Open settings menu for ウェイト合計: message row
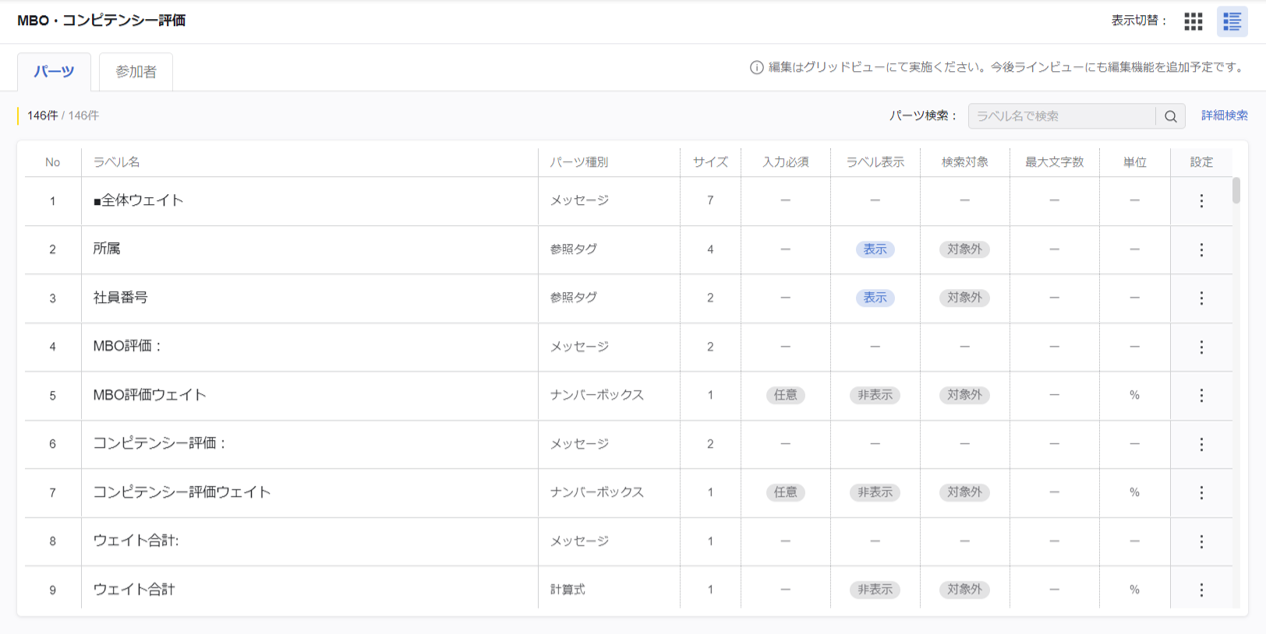The image size is (1266, 634). pyautogui.click(x=1200, y=541)
